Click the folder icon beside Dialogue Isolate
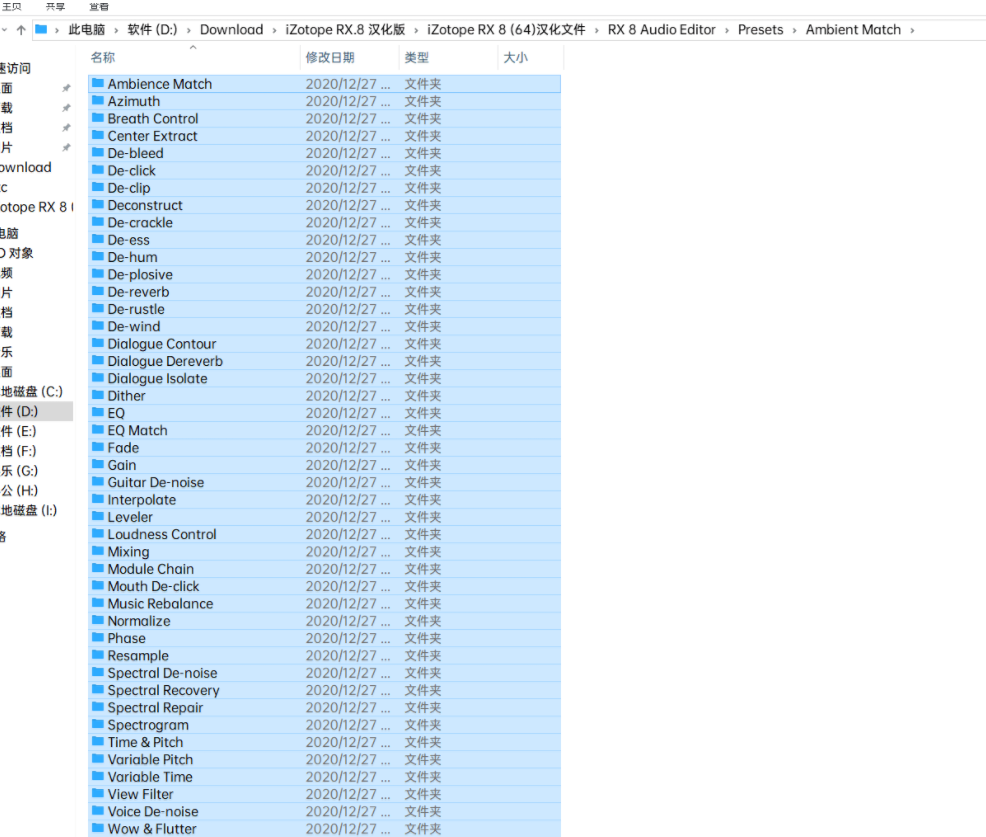Image resolution: width=986 pixels, height=837 pixels. [98, 378]
